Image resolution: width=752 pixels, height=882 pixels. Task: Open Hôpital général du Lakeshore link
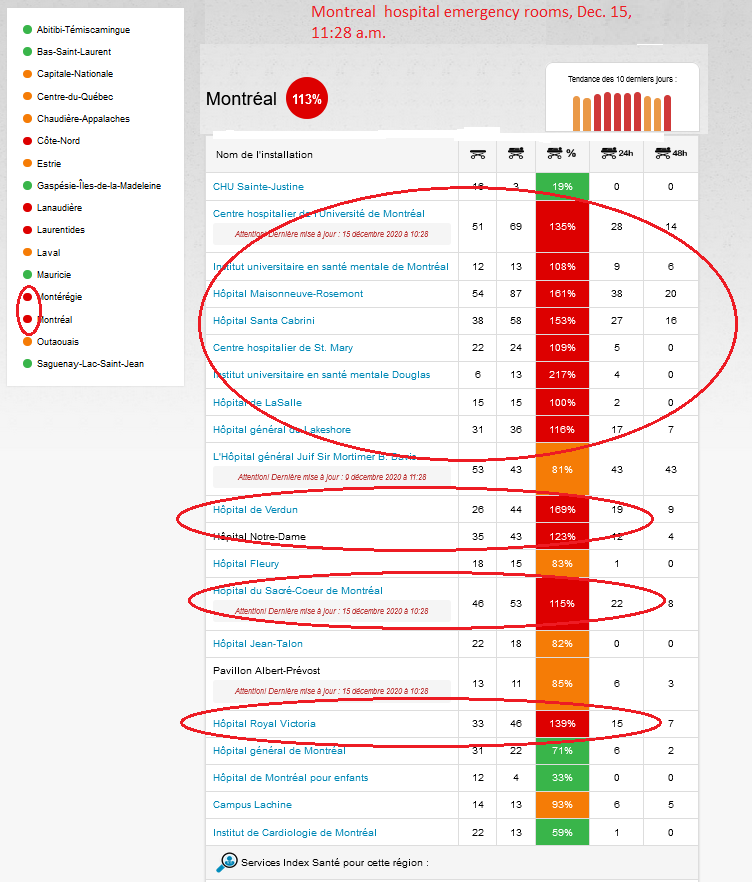click(x=282, y=429)
